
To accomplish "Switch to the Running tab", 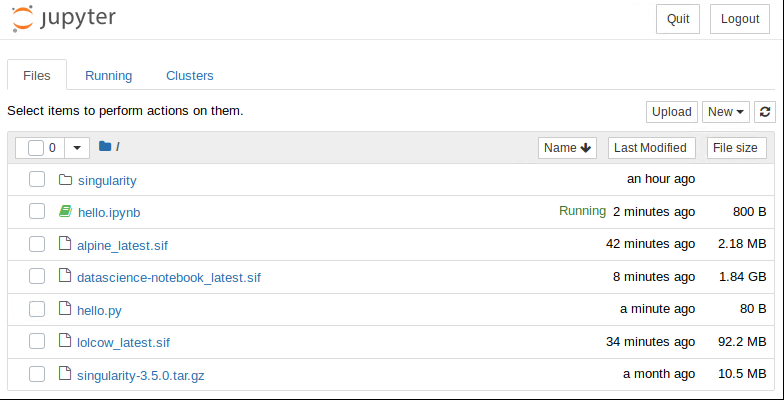I will coord(108,76).
